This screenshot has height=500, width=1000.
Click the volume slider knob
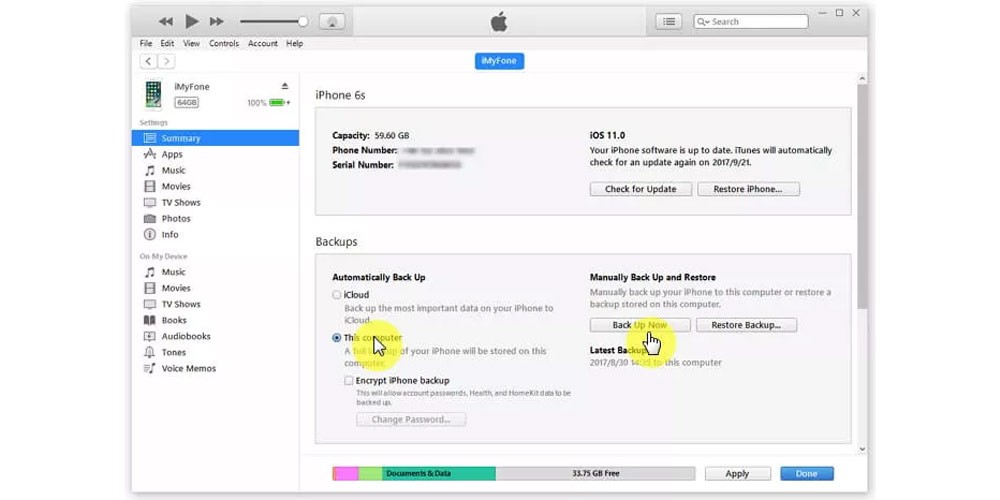(303, 22)
